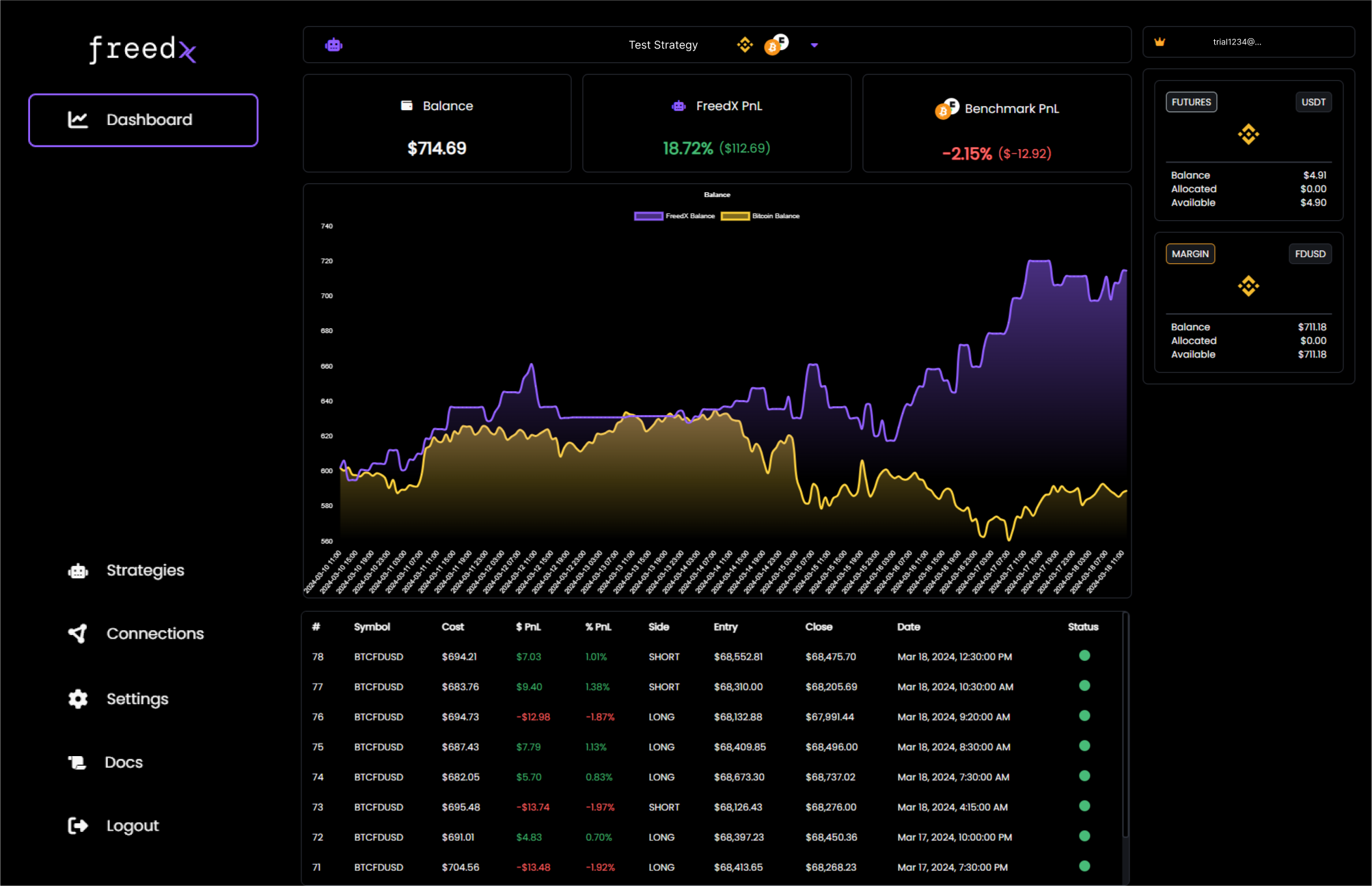Screen dimensions: 1372x886
Task: Expand the Test Strategy dropdown arrow
Action: 814,45
